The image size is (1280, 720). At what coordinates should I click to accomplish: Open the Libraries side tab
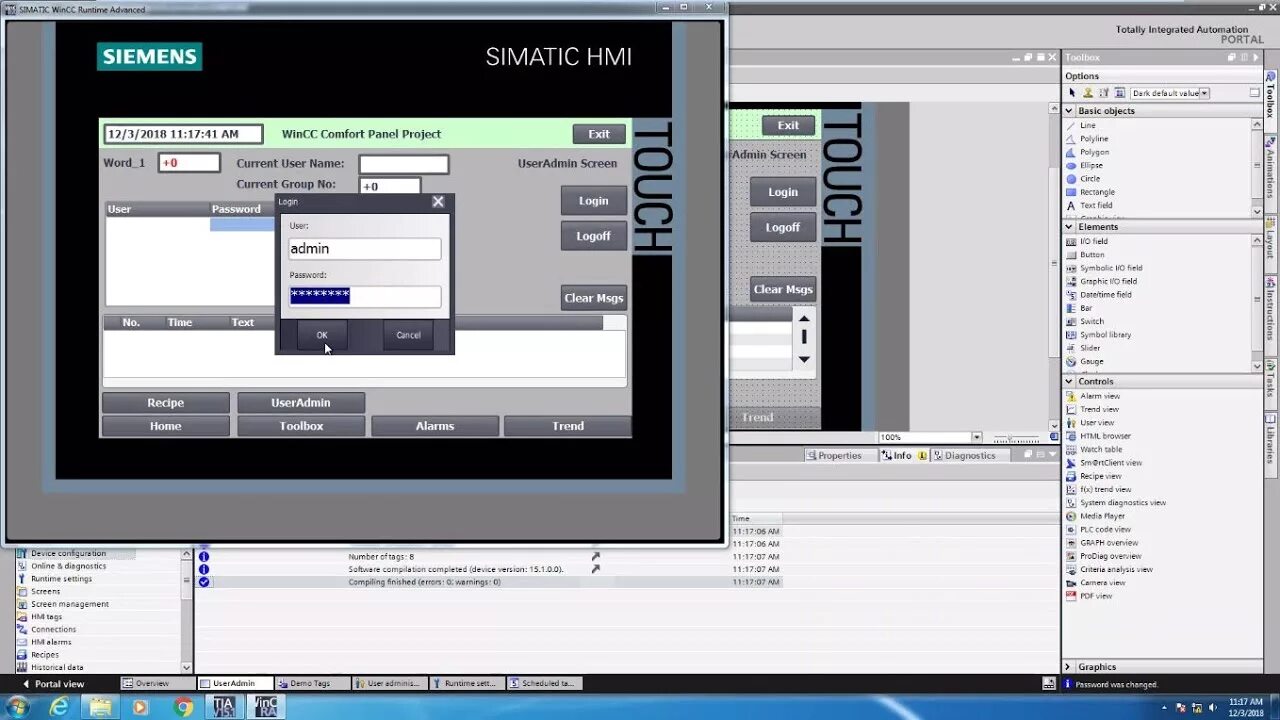[1271, 444]
